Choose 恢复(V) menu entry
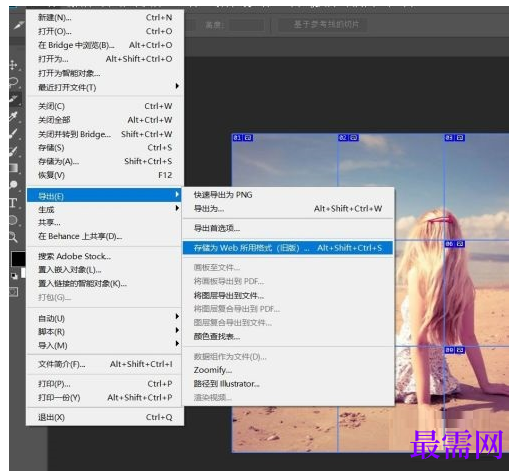The height and width of the screenshot is (476, 522). point(105,175)
